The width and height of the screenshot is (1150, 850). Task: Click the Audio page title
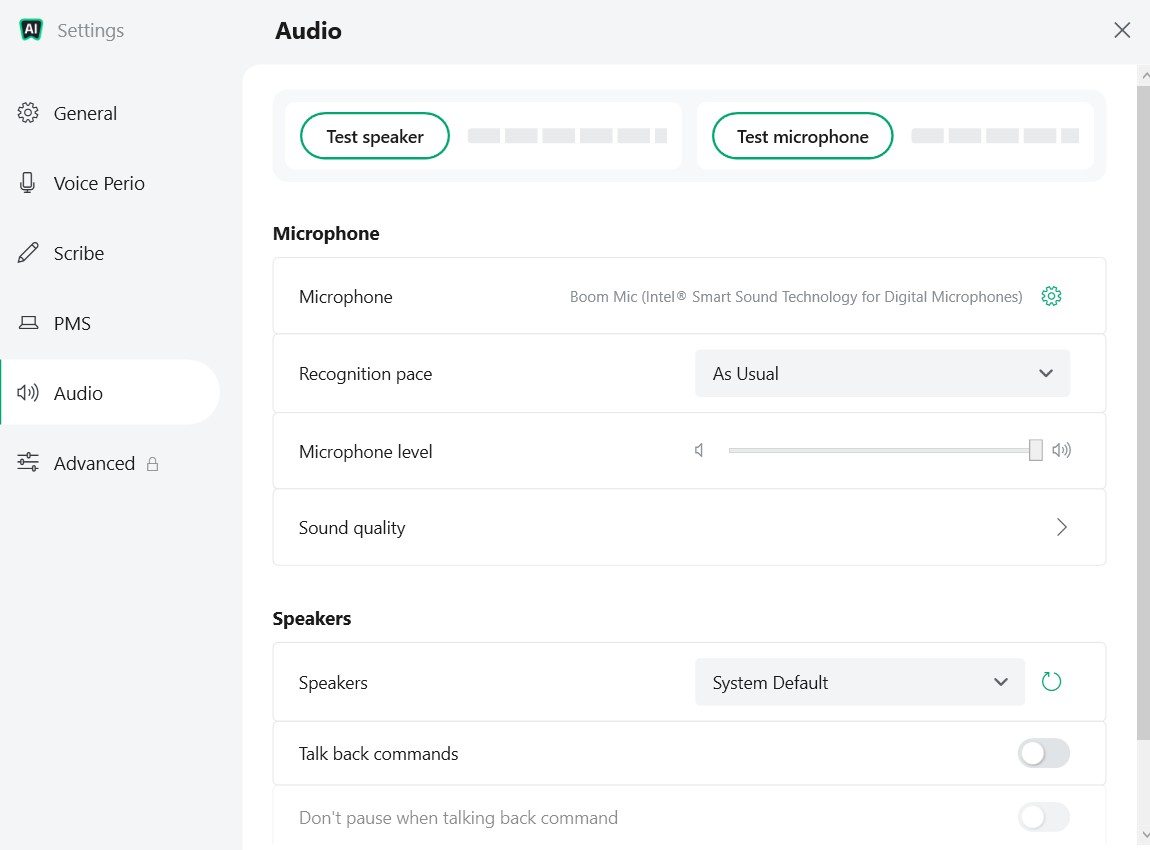(308, 31)
